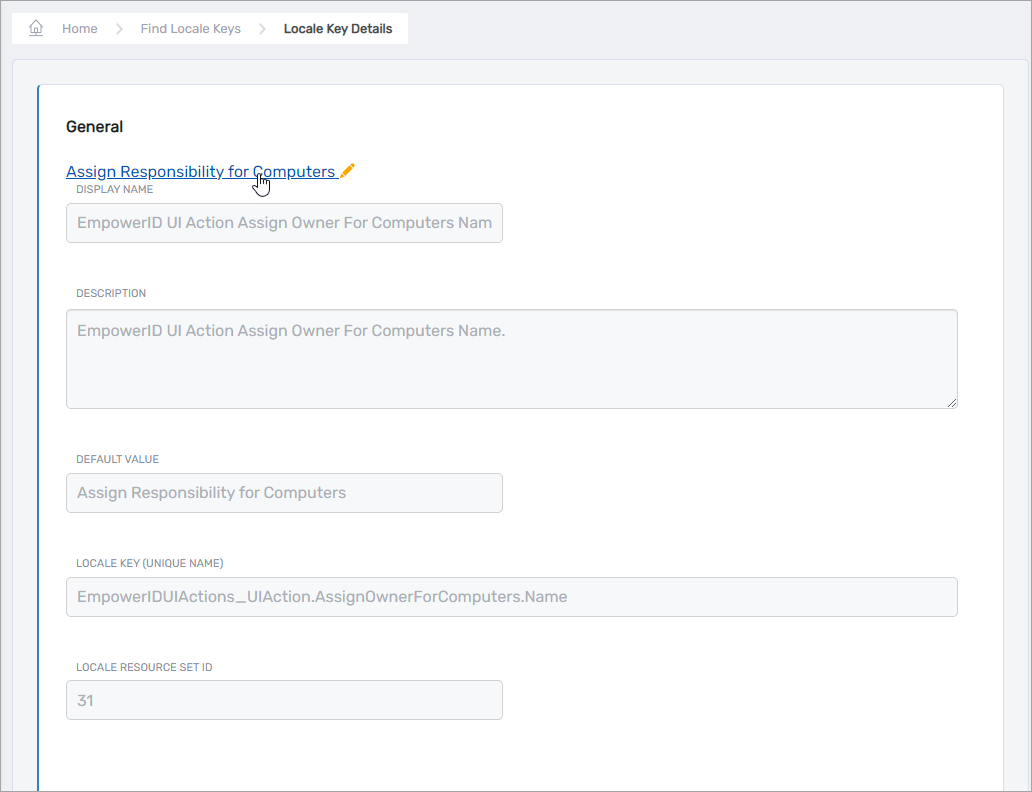
Task: Select the Locale Key unique name field
Action: click(511, 597)
